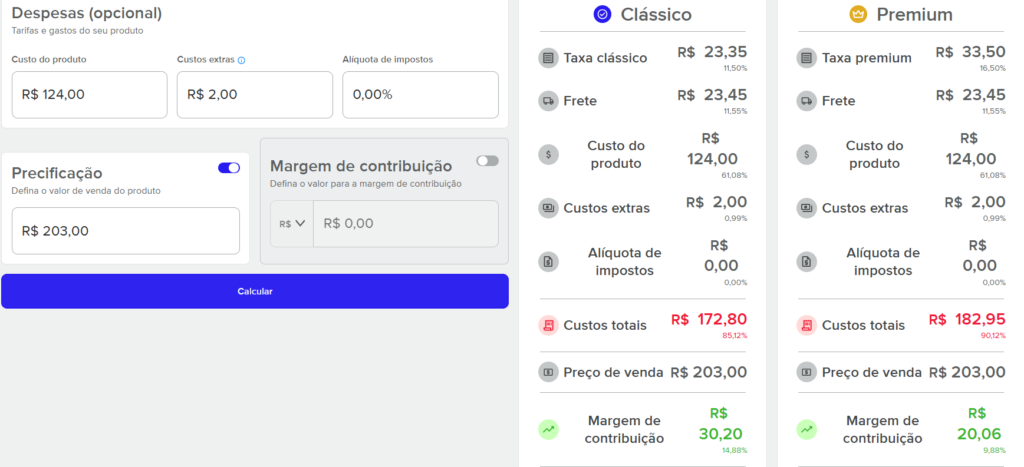1024x467 pixels.
Task: Click the Custo do produto dollar icon in Premium
Action: click(807, 154)
